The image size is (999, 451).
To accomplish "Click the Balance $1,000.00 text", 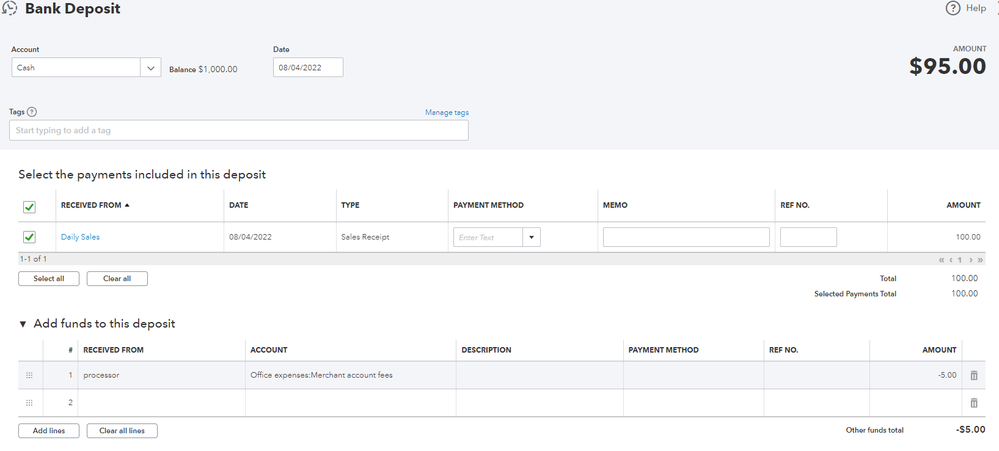I will [203, 69].
